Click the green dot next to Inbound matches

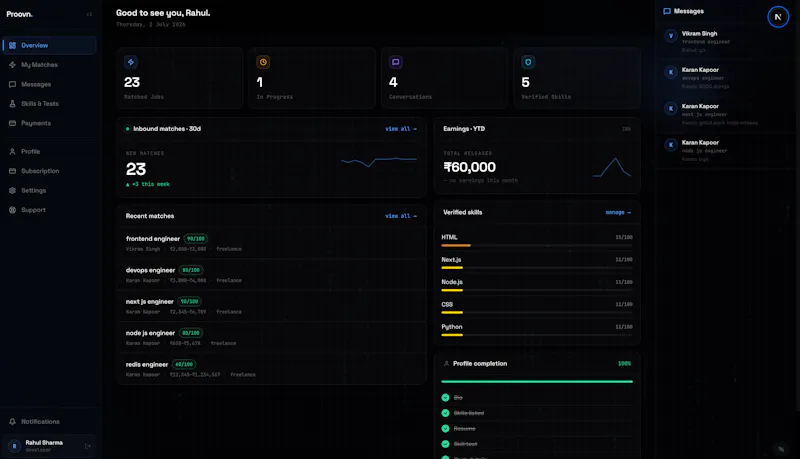coord(128,129)
